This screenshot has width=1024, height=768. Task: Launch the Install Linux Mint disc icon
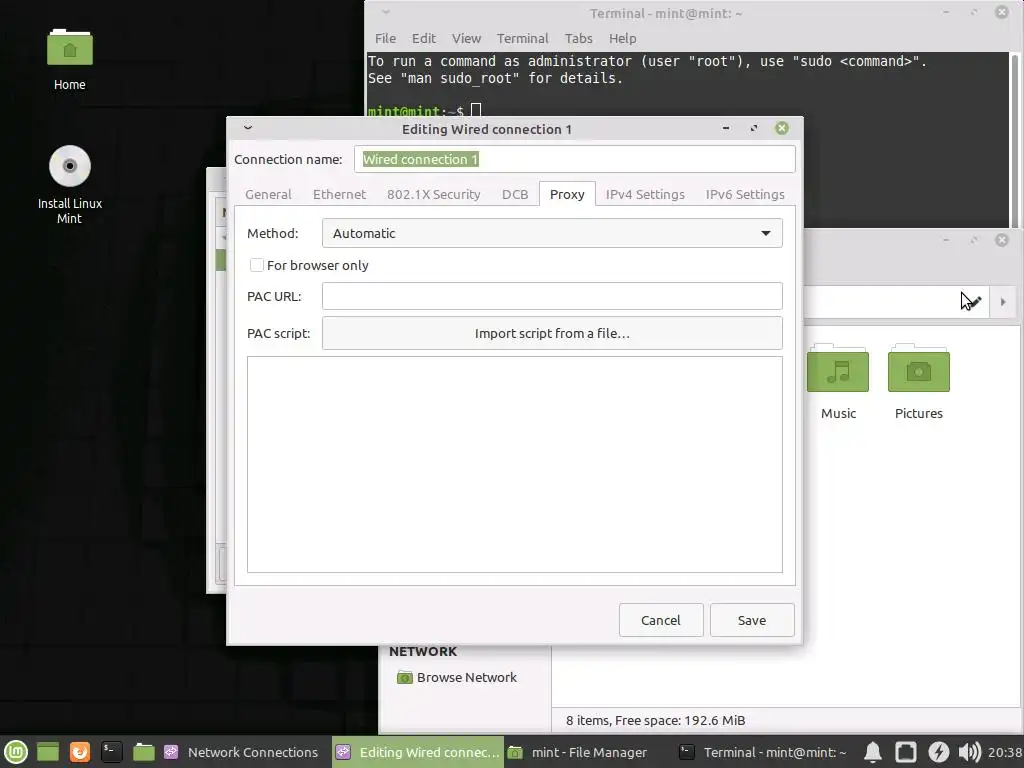[x=70, y=166]
